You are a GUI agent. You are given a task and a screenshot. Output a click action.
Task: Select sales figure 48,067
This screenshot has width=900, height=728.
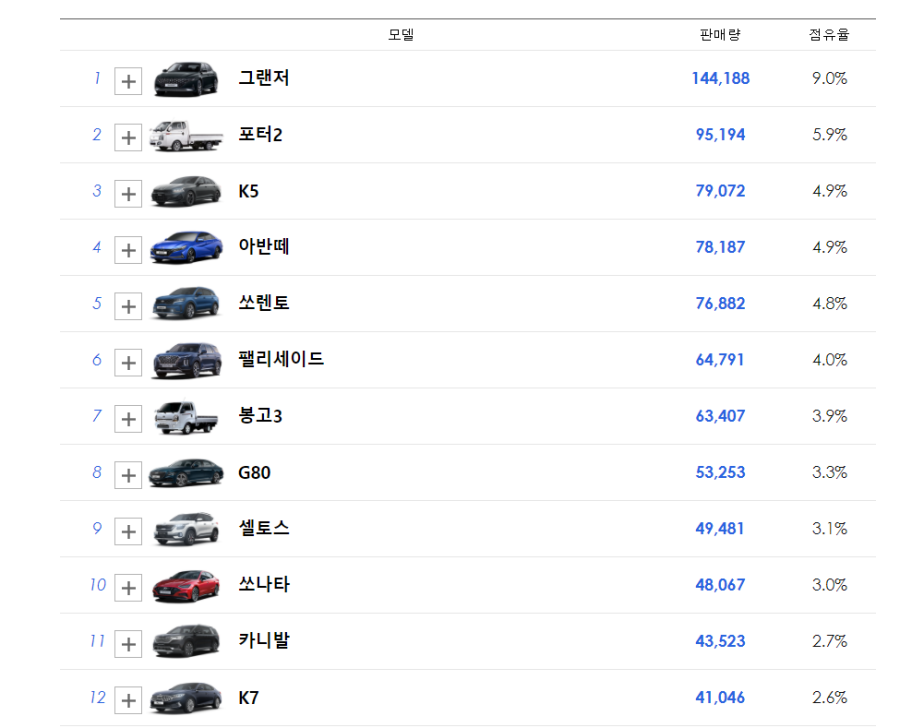point(720,584)
